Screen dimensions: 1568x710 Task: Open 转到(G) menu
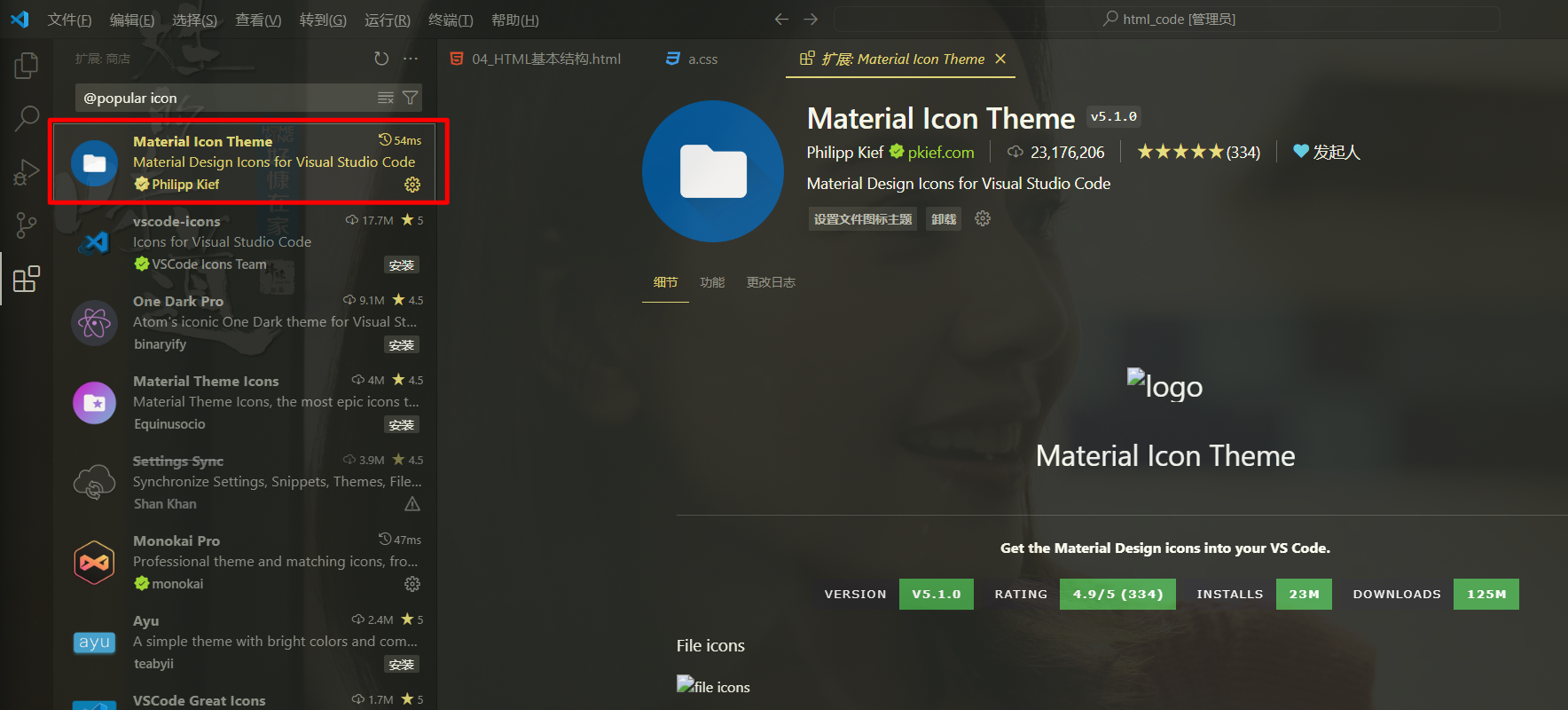pyautogui.click(x=323, y=20)
